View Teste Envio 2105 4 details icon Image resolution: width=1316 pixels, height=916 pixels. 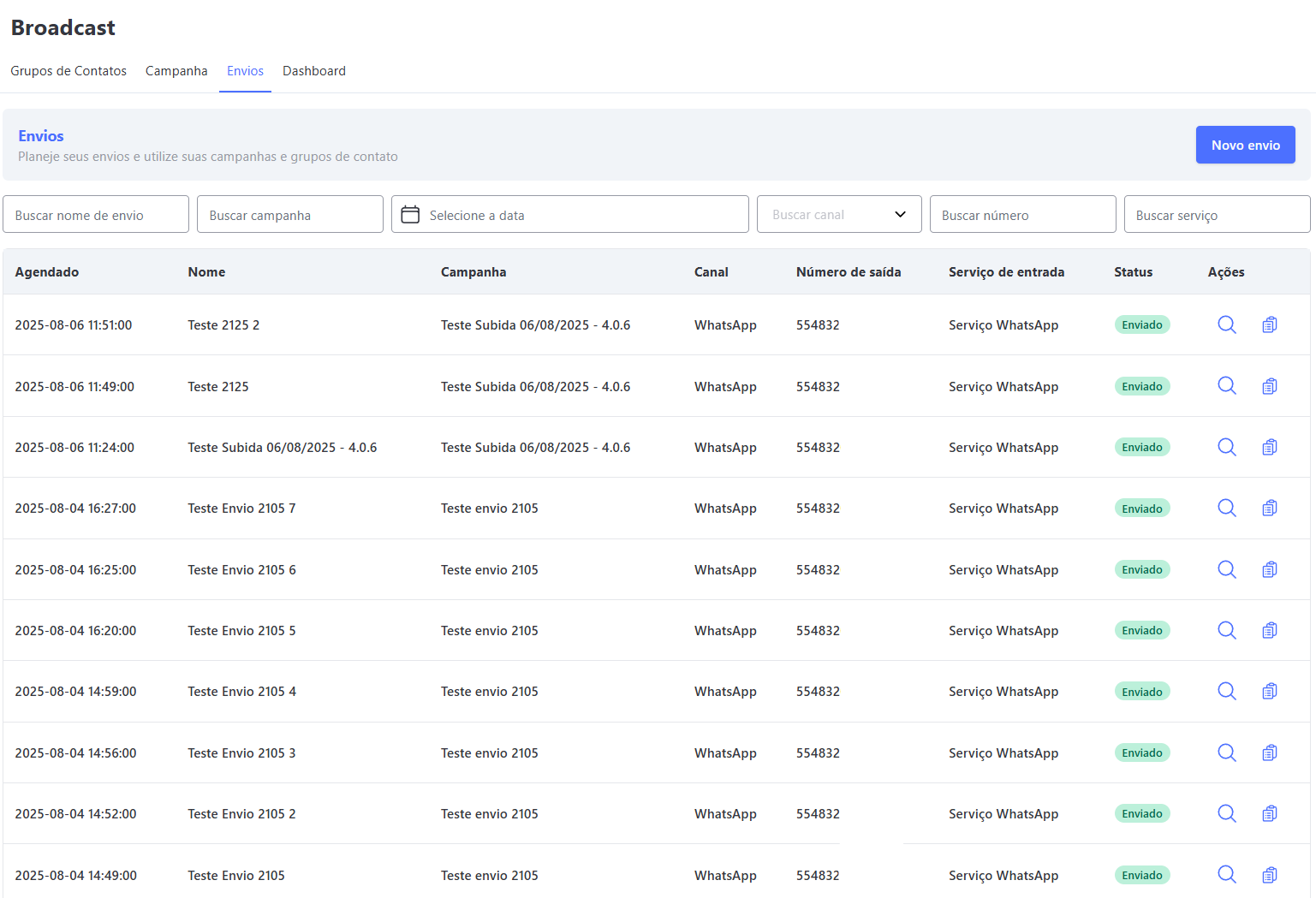(x=1226, y=692)
